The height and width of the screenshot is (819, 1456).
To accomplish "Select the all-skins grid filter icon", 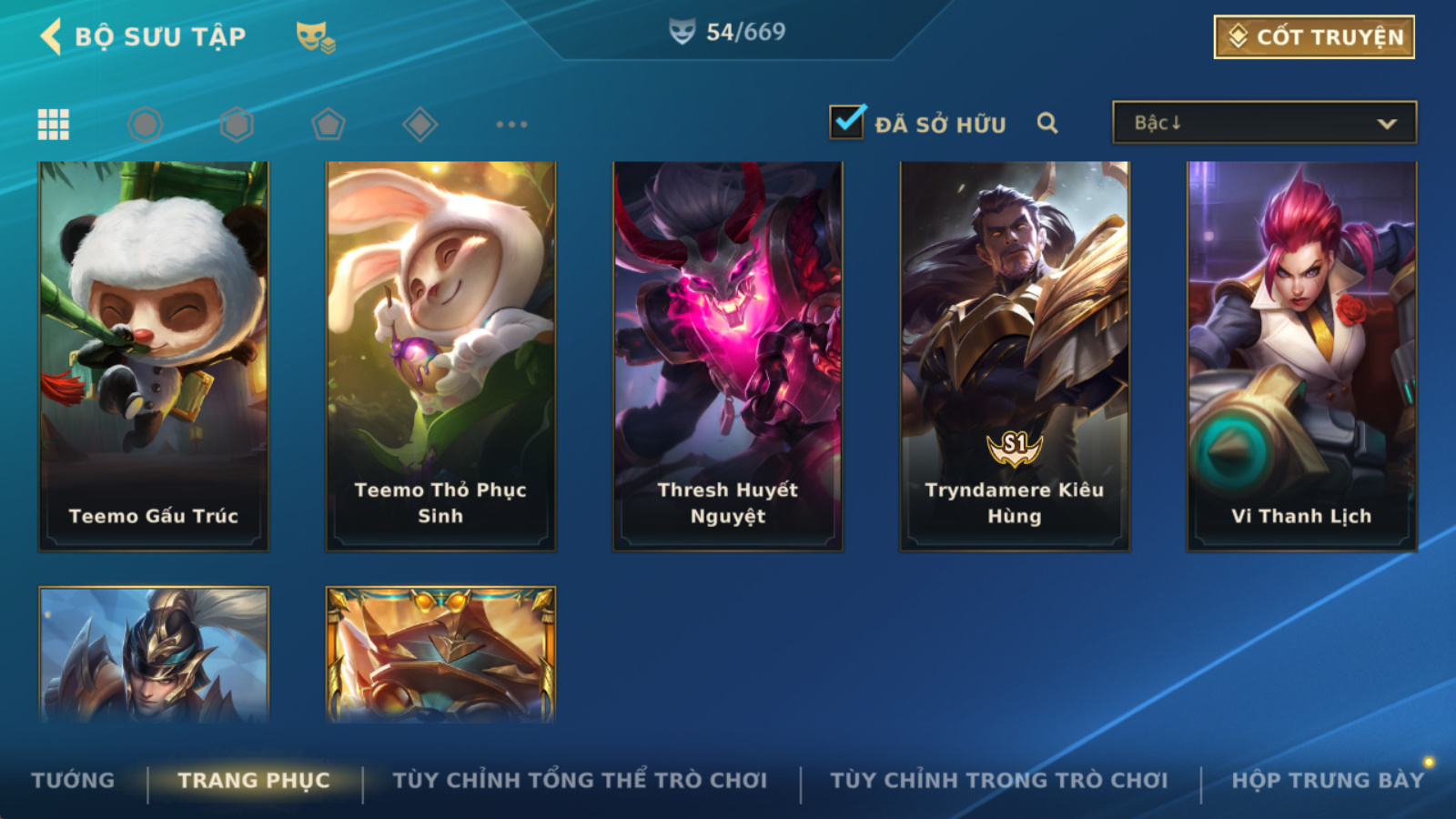I will [54, 124].
